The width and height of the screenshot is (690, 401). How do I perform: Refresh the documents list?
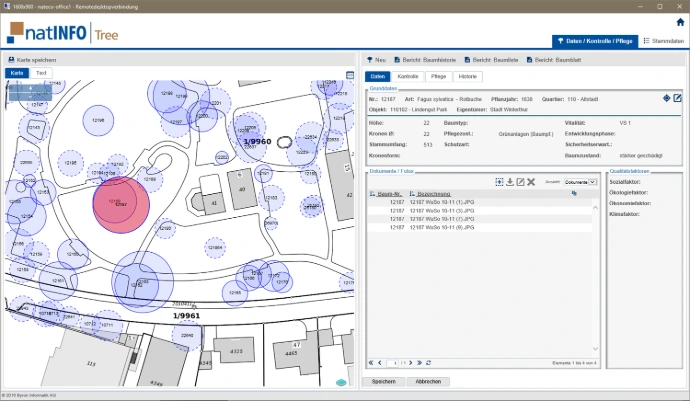point(428,363)
